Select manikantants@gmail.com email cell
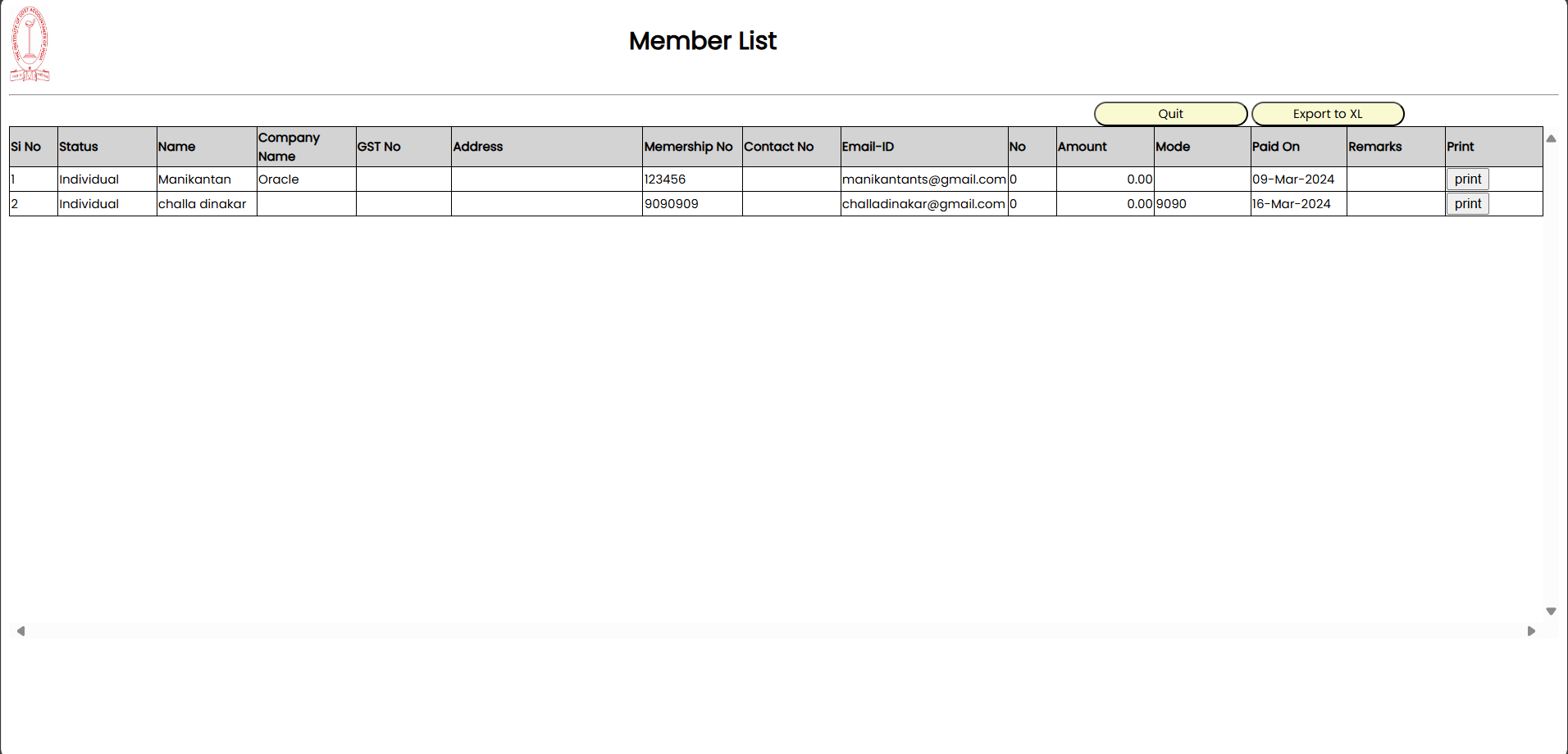 923,179
